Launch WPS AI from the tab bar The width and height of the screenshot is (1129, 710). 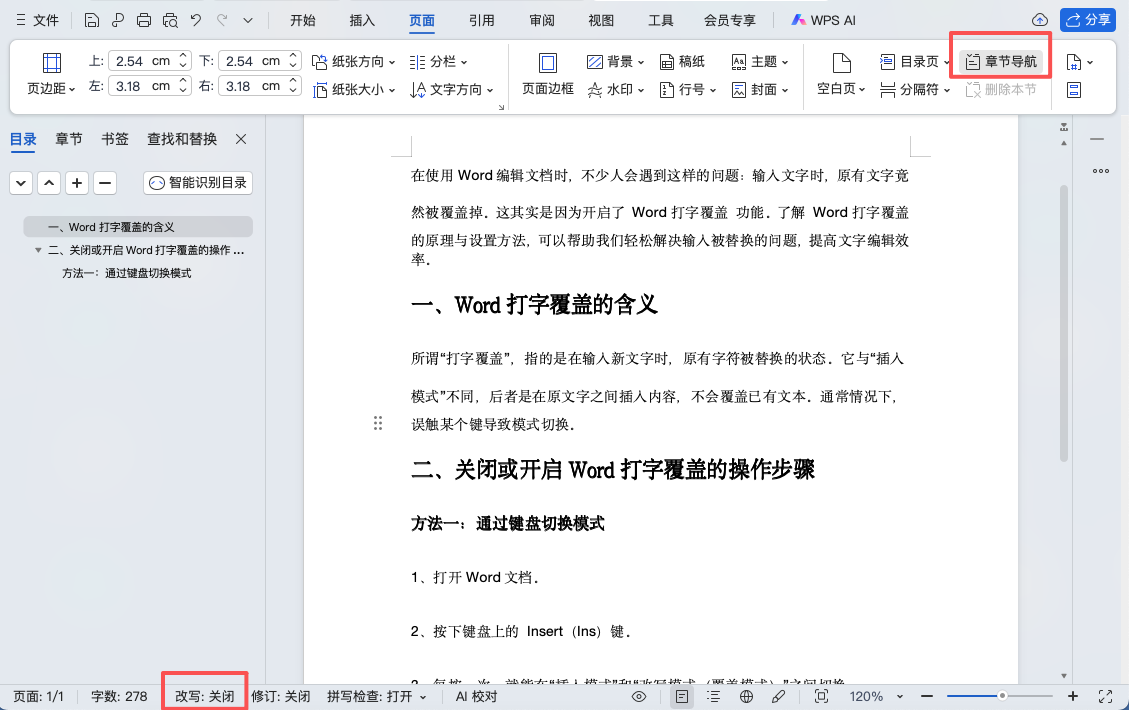[824, 20]
